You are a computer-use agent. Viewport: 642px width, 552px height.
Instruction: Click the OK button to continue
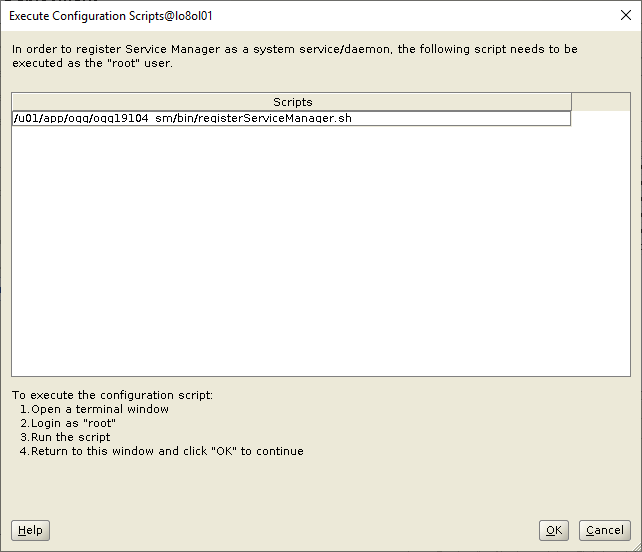(553, 530)
